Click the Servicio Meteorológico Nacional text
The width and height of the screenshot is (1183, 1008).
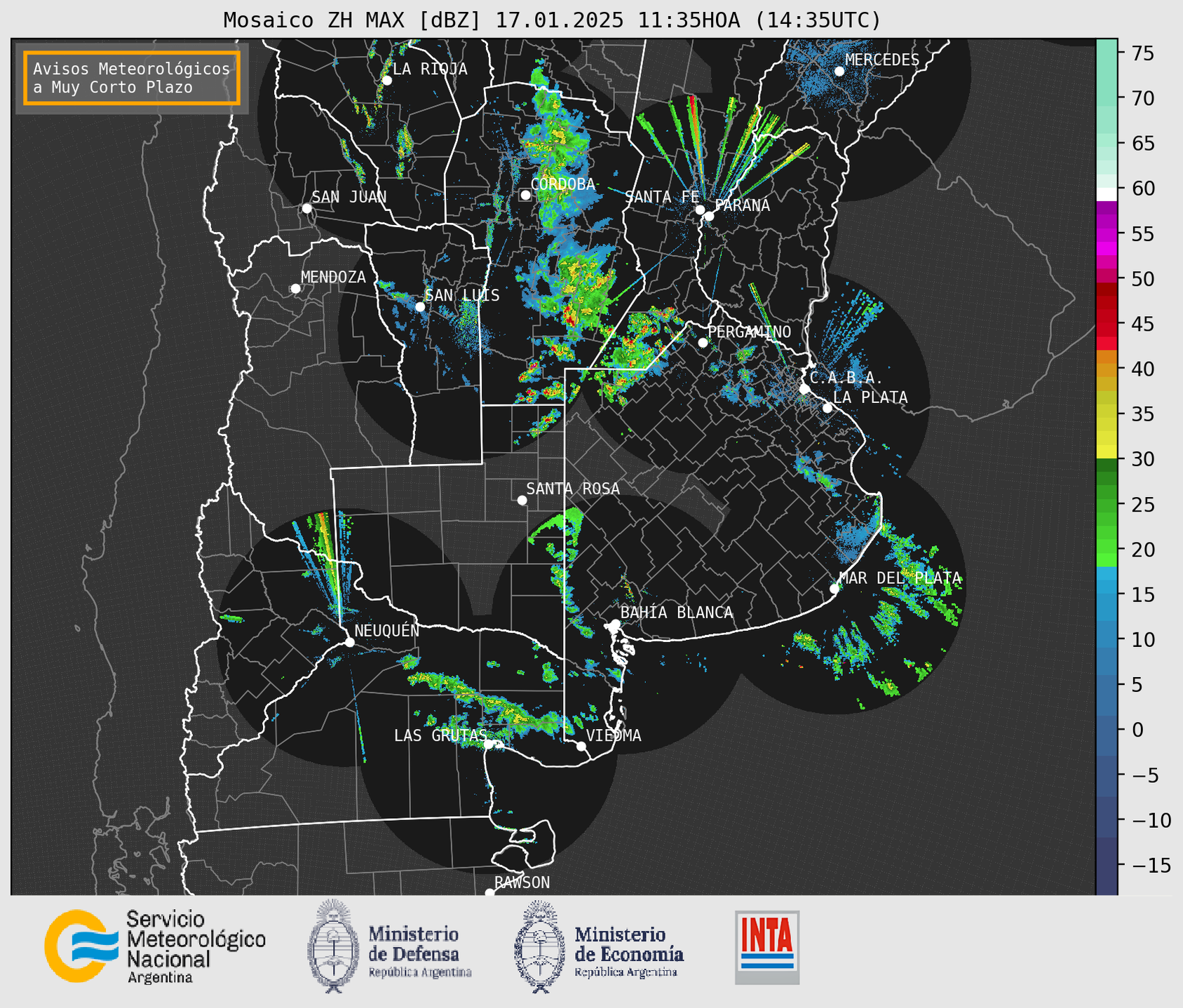(196, 947)
